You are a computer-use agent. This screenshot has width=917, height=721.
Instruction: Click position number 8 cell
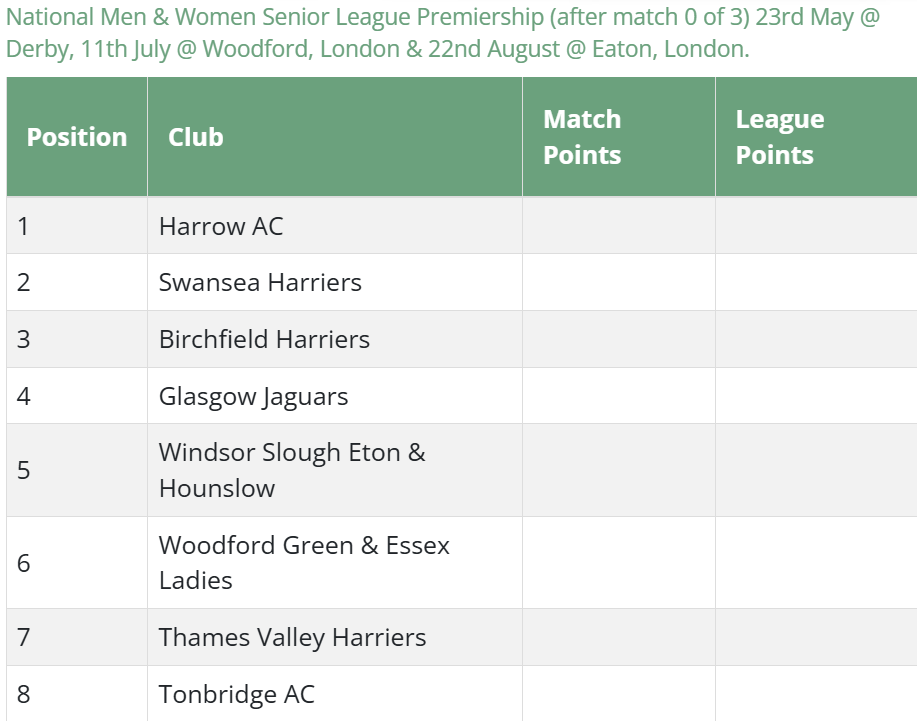[24, 694]
